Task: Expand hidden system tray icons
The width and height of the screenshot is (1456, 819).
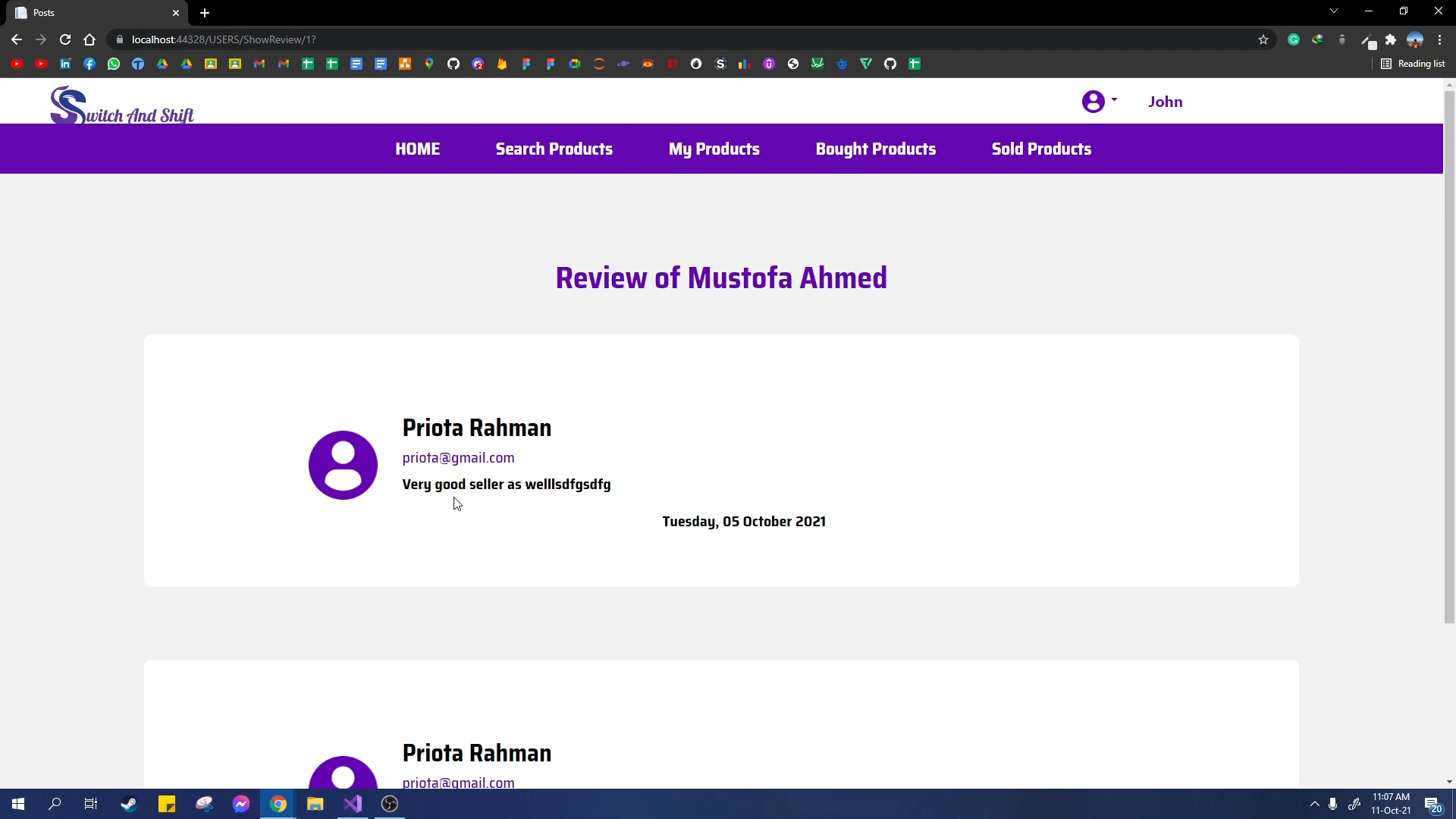Action: pyautogui.click(x=1315, y=804)
